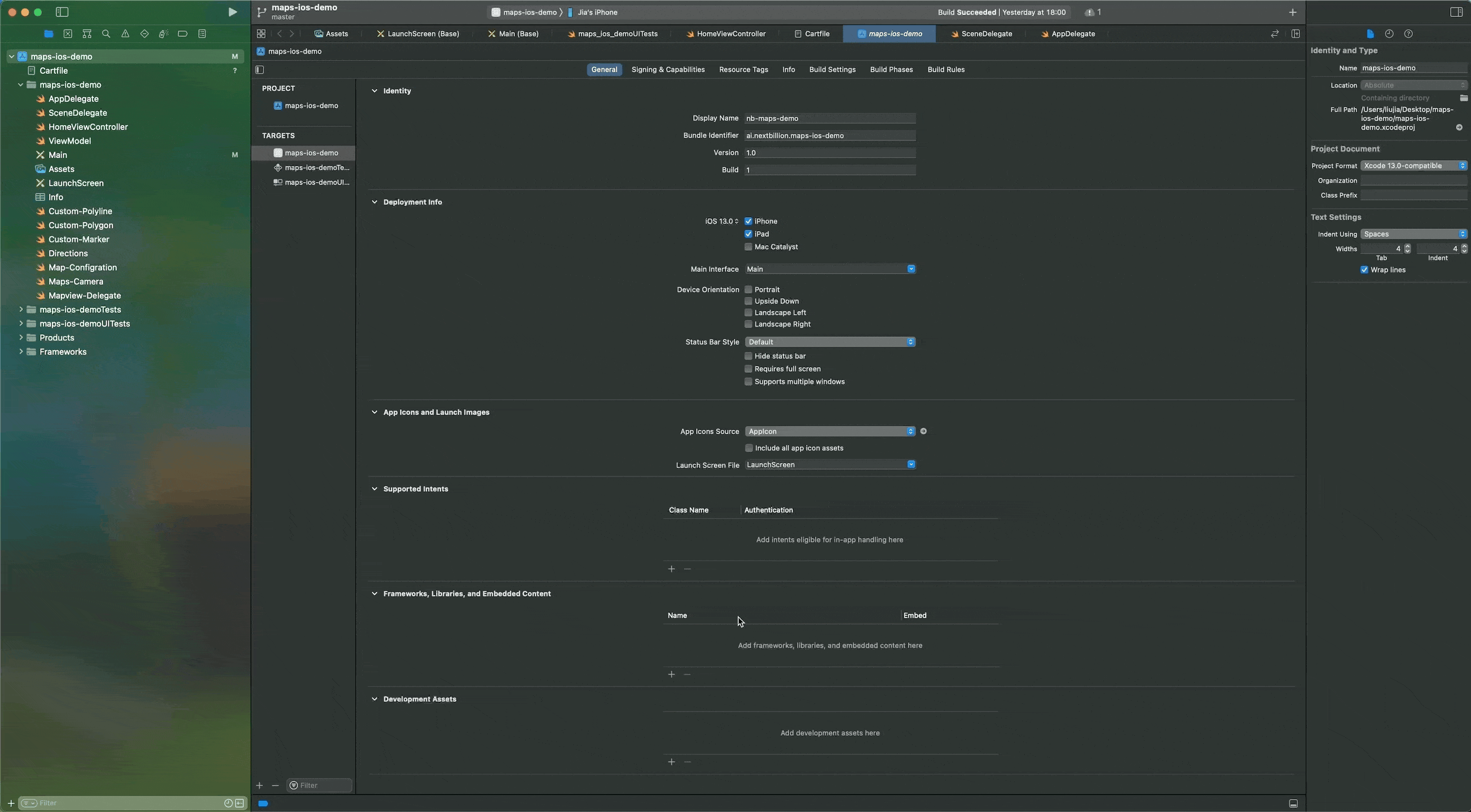Check the Landscape Left checkbox
This screenshot has width=1471, height=812.
coord(748,312)
